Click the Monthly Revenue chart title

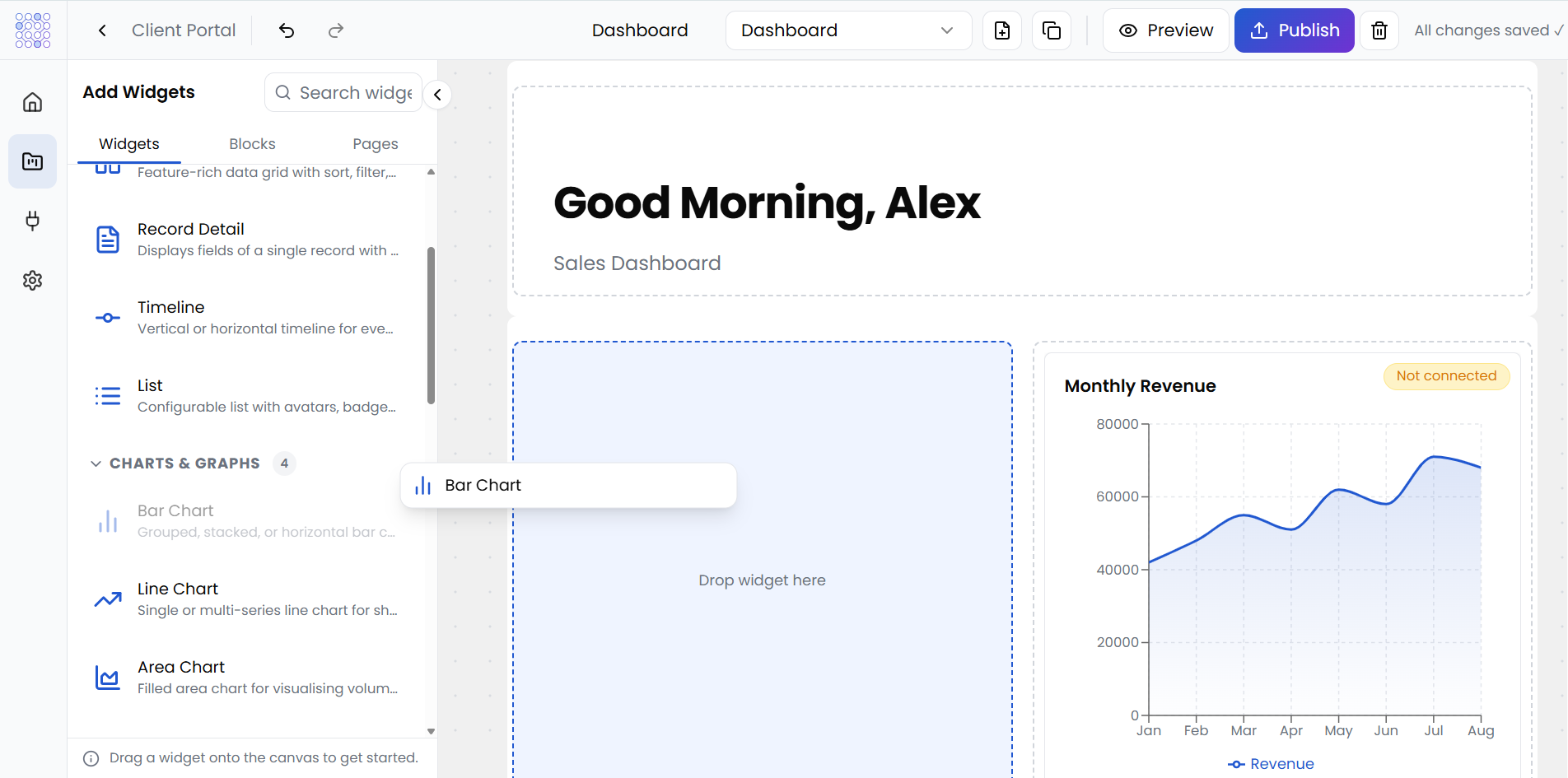pos(1140,386)
